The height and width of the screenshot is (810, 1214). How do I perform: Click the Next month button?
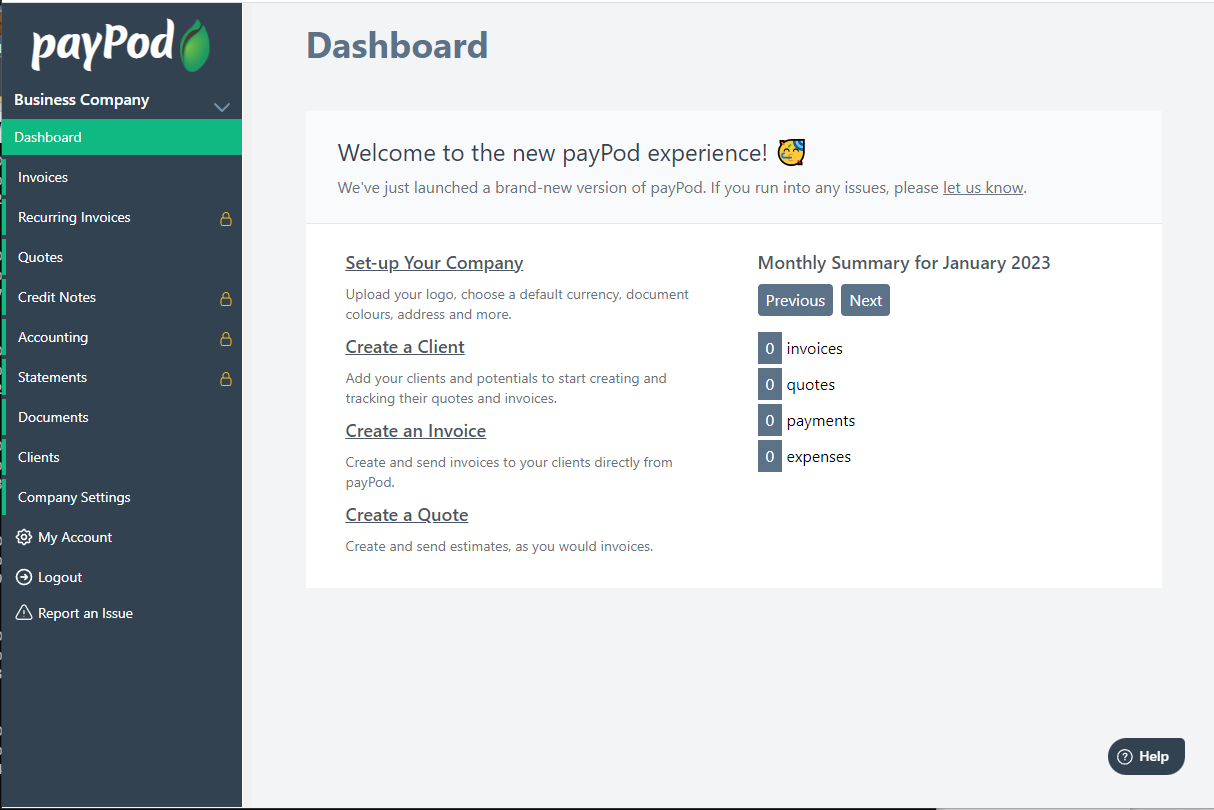pyautogui.click(x=865, y=300)
